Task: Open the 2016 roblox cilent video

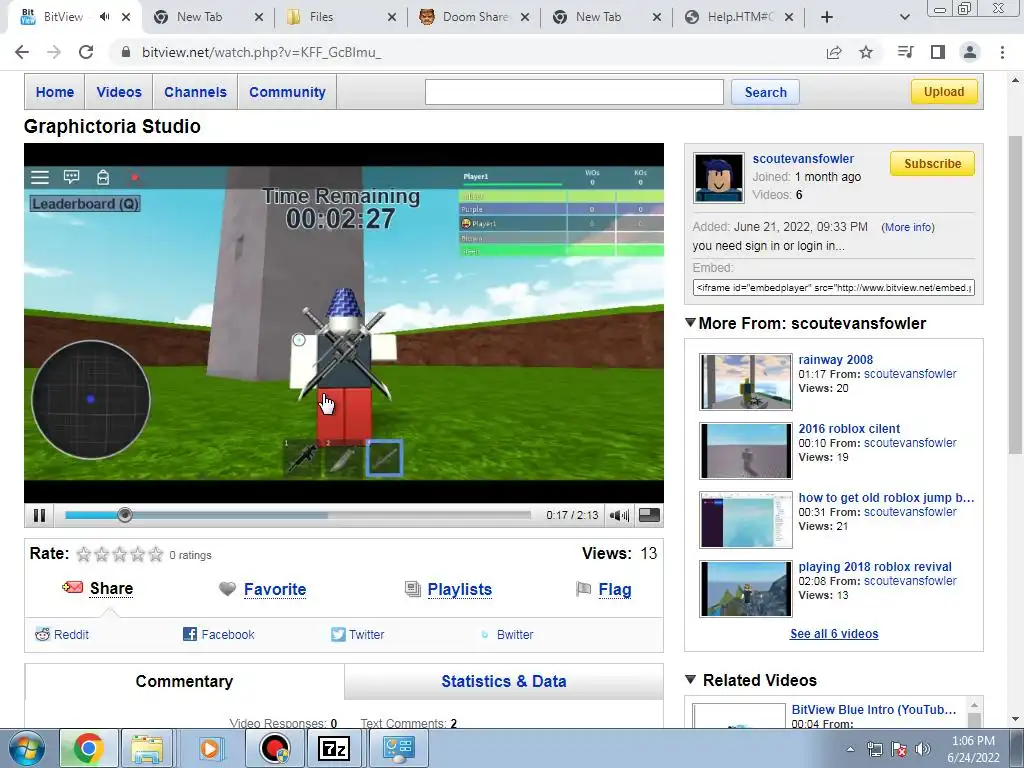Action: click(x=849, y=428)
